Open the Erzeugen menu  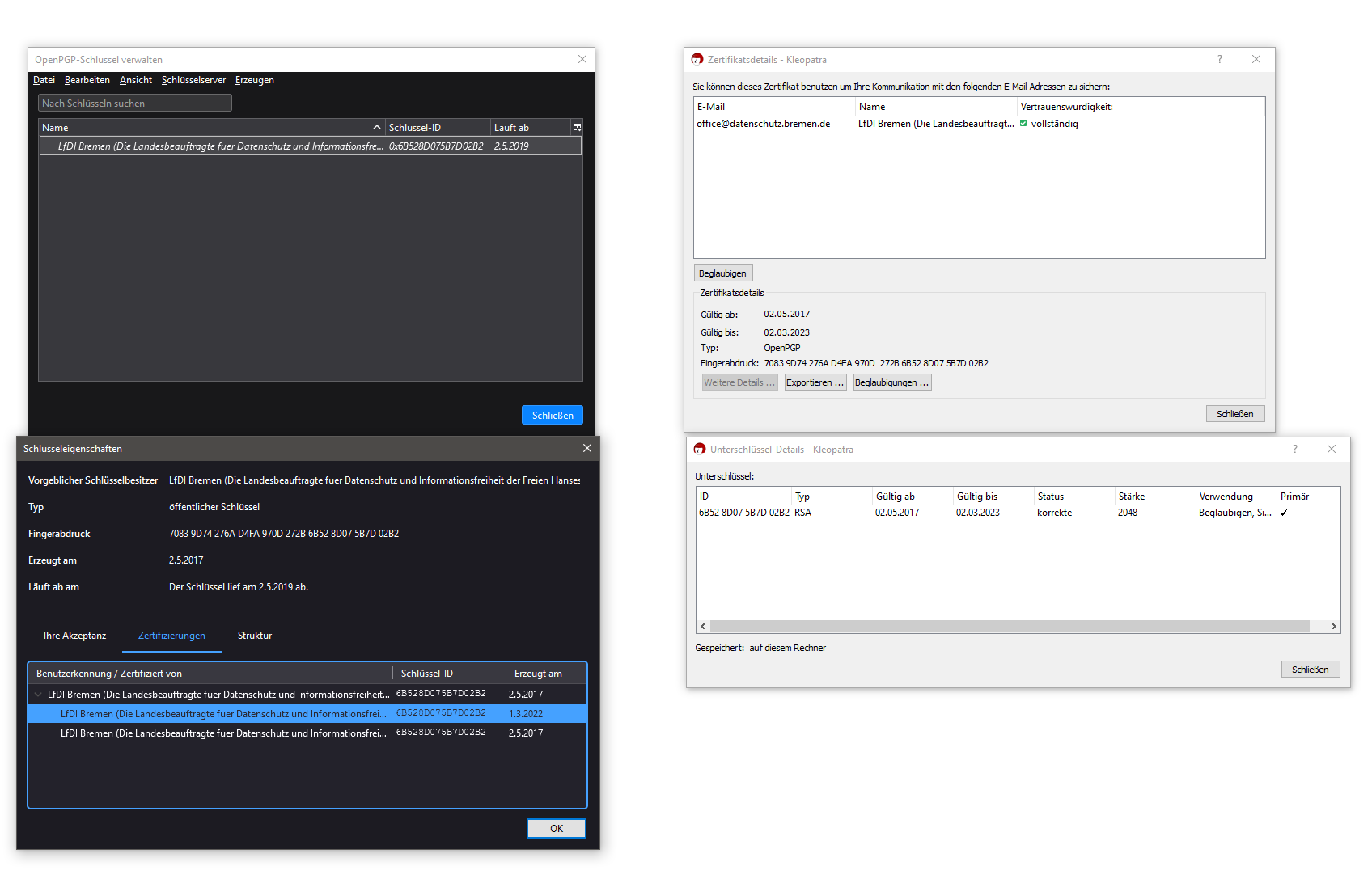(x=255, y=80)
